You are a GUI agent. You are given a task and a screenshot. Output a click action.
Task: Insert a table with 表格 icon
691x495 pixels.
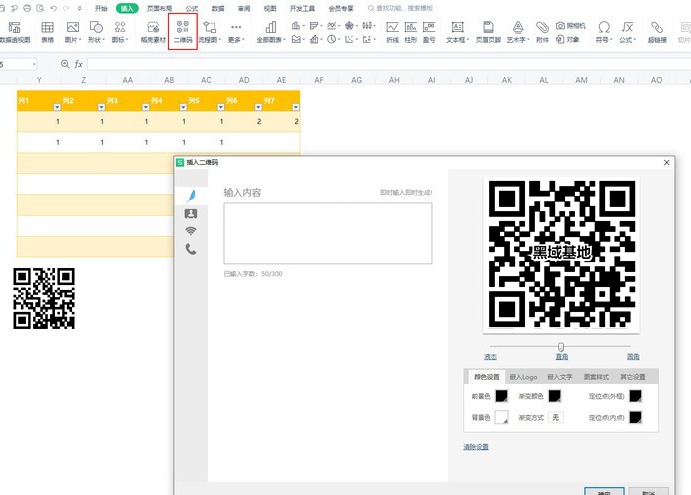tap(47, 32)
